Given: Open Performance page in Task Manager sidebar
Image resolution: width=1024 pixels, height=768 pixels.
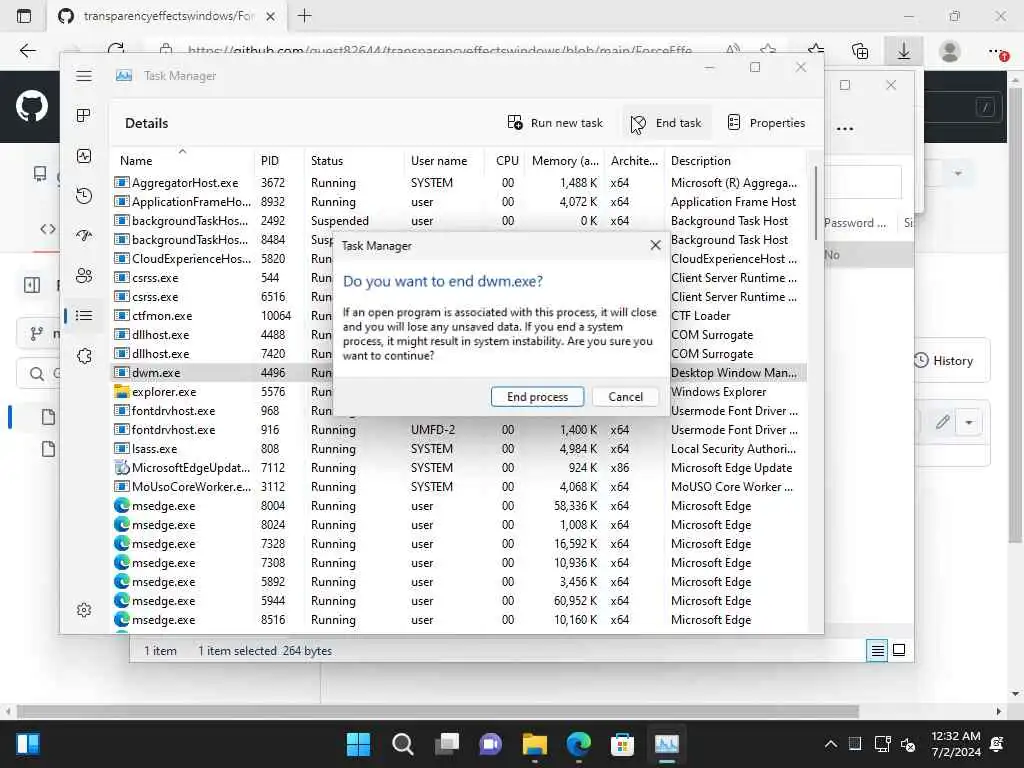Looking at the screenshot, I should tap(84, 156).
